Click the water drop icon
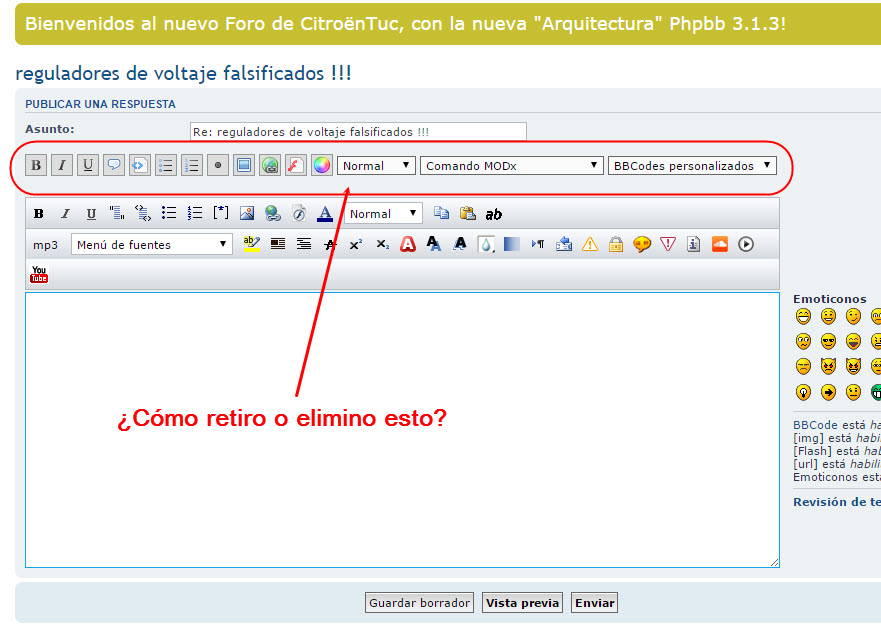 pyautogui.click(x=486, y=244)
